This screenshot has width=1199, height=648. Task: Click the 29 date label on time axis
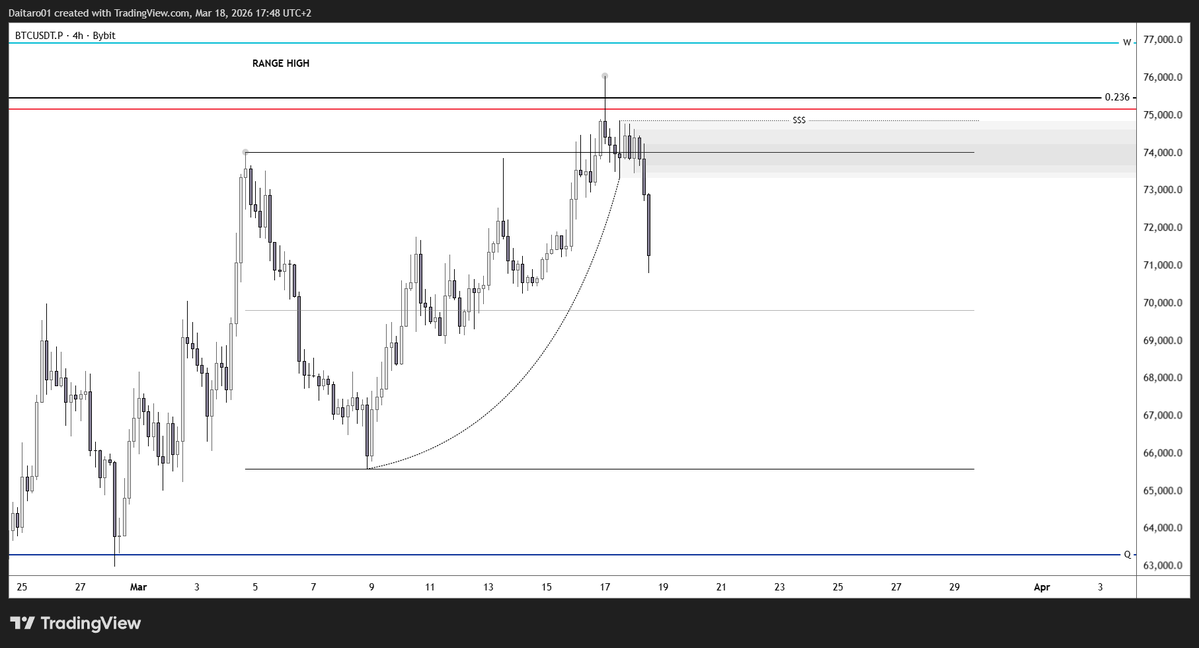click(x=954, y=588)
